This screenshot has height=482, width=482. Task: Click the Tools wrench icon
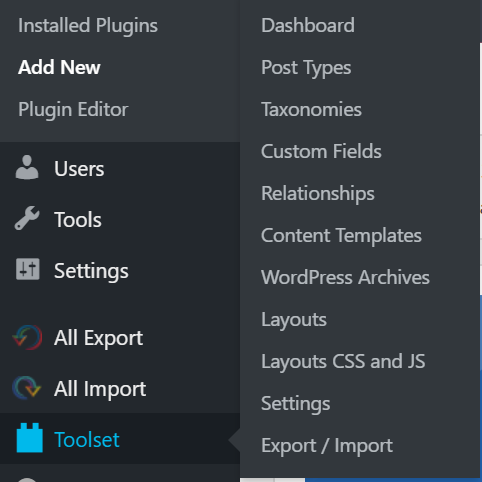click(27, 218)
